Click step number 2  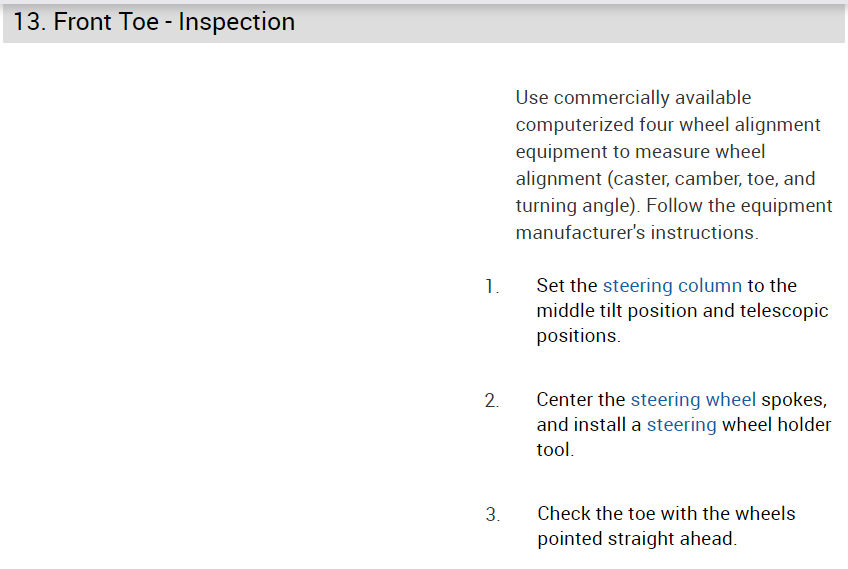492,401
